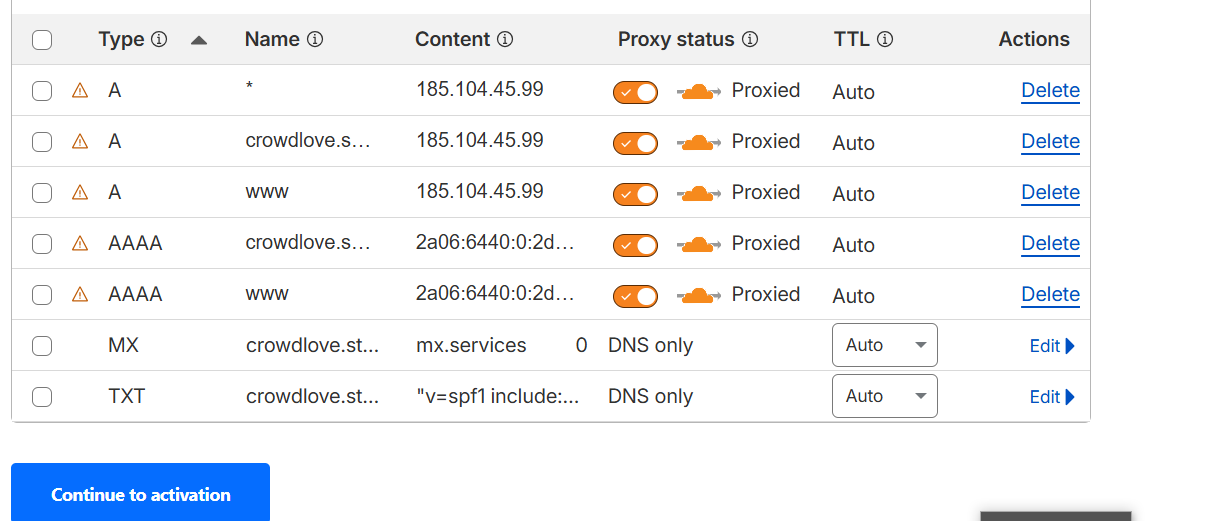Toggle proxy off for wildcard A record
This screenshot has height=521, width=1213.
[x=635, y=92]
